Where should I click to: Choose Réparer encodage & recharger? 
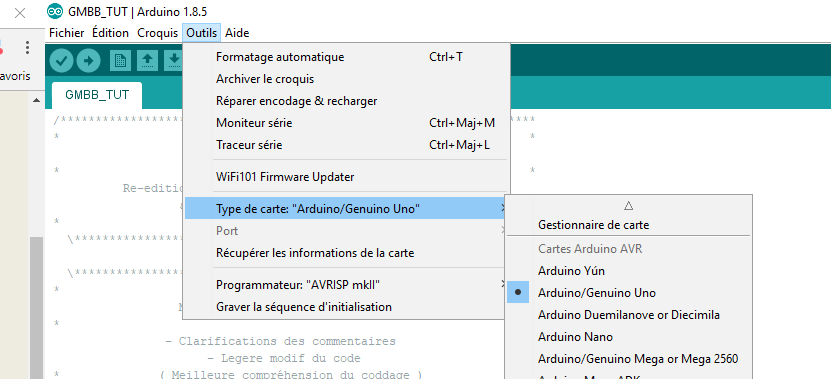click(346, 101)
